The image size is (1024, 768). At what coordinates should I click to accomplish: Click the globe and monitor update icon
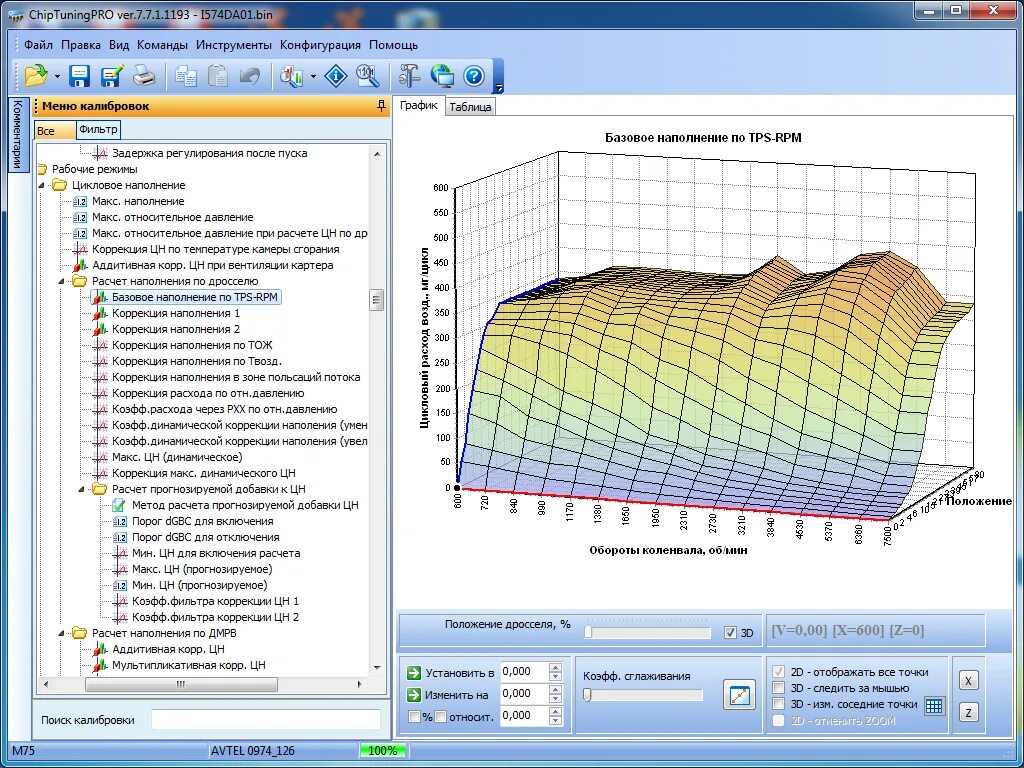(442, 76)
